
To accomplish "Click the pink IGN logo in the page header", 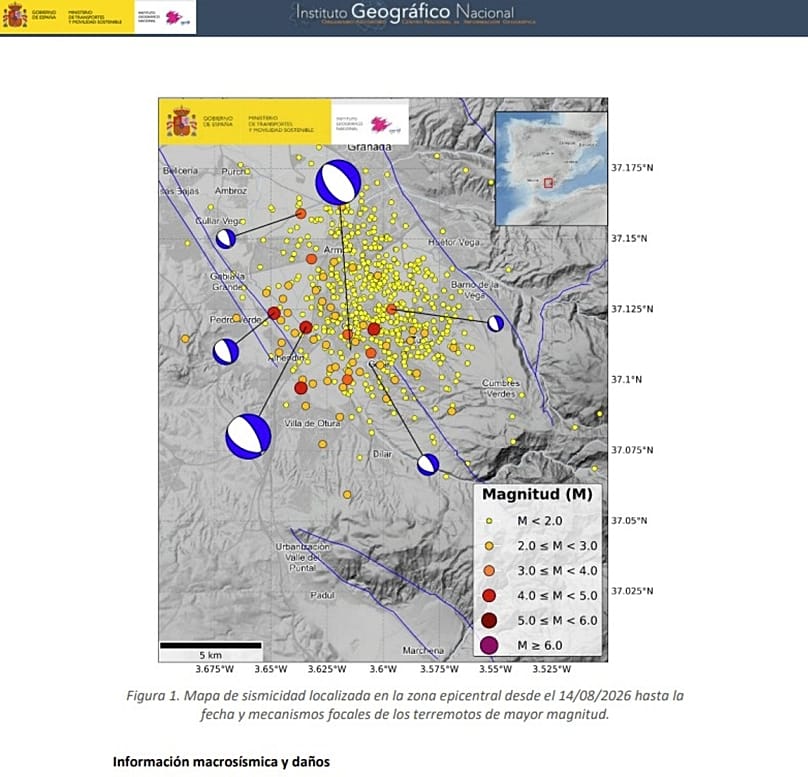I will pos(174,18).
